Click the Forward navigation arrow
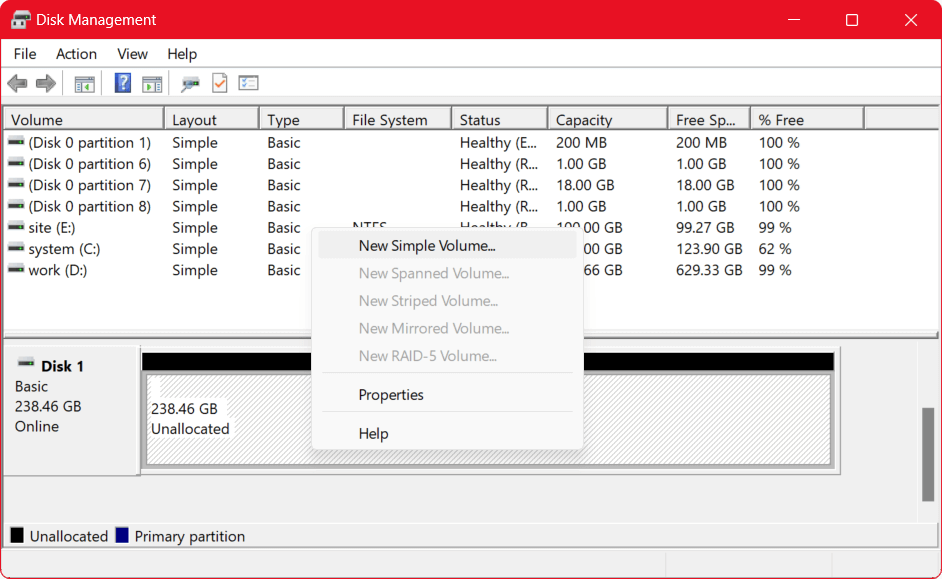 tap(45, 82)
